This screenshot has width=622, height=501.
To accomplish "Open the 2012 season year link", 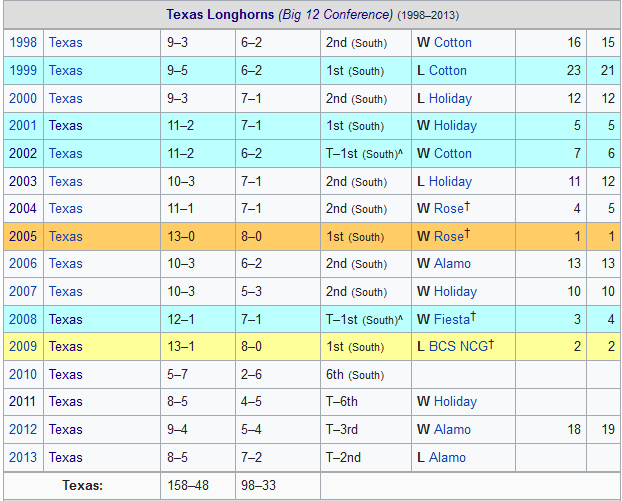I will 24,430.
